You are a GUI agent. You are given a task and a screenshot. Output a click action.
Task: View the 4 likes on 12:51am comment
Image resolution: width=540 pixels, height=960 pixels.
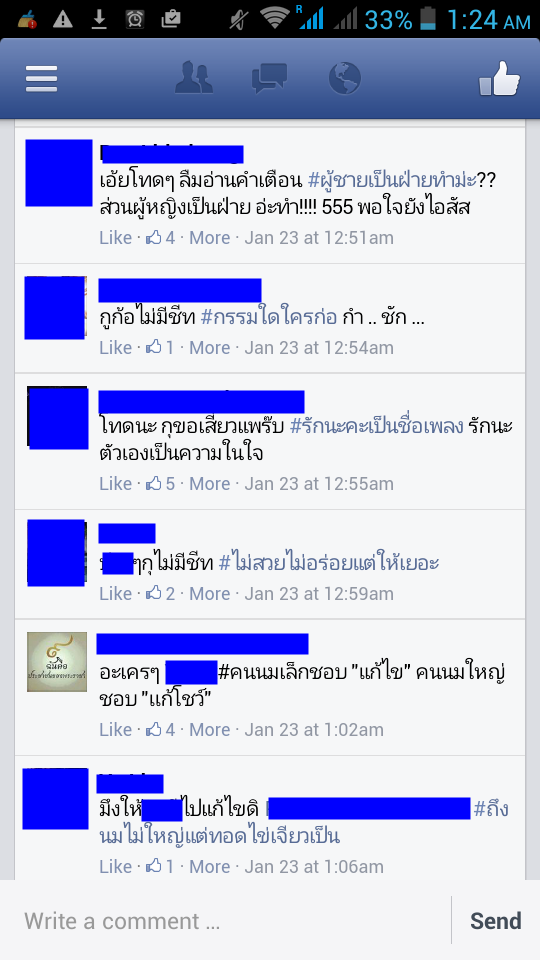[160, 238]
